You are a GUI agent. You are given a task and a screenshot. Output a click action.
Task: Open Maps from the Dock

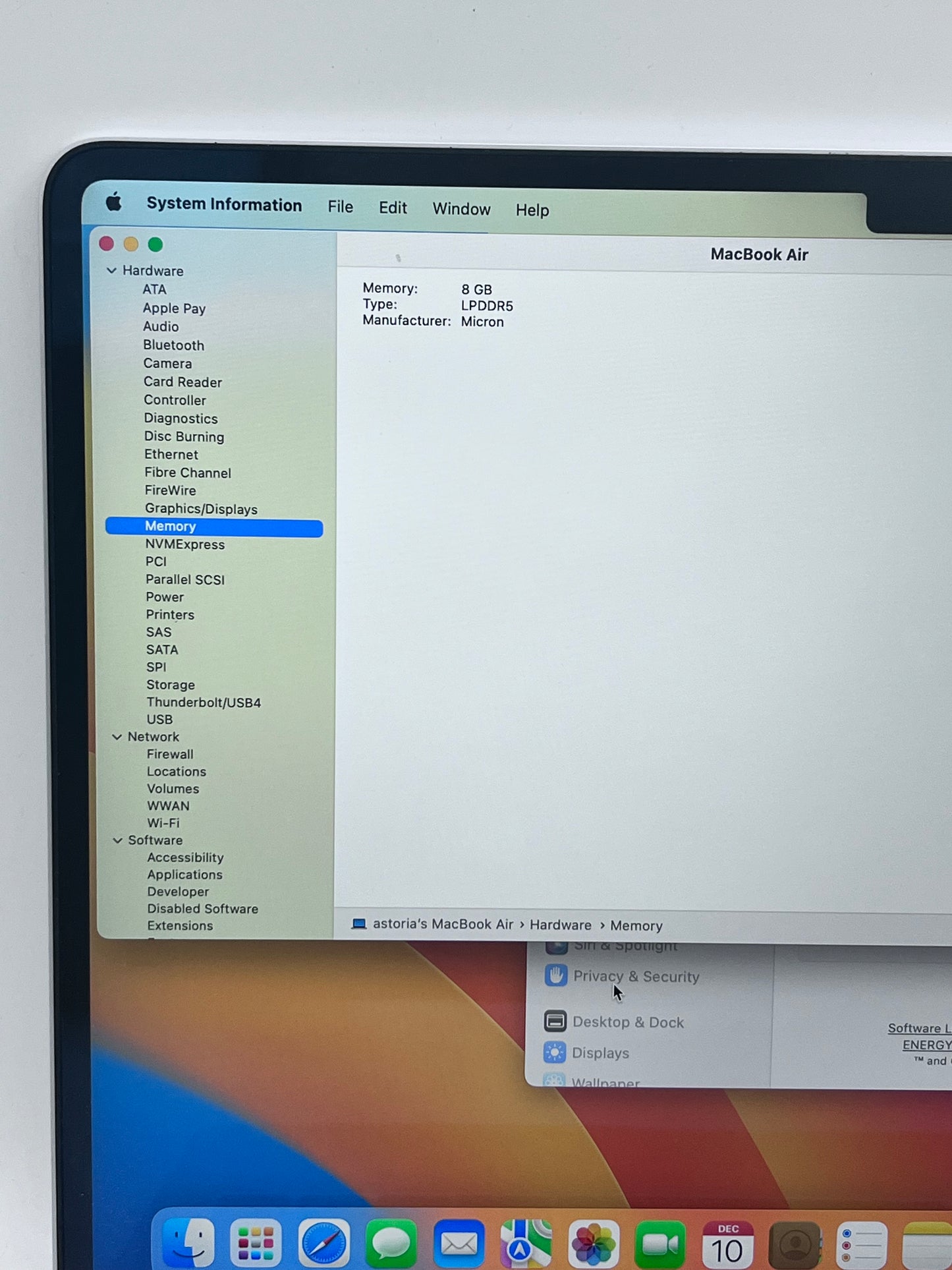tap(526, 1244)
